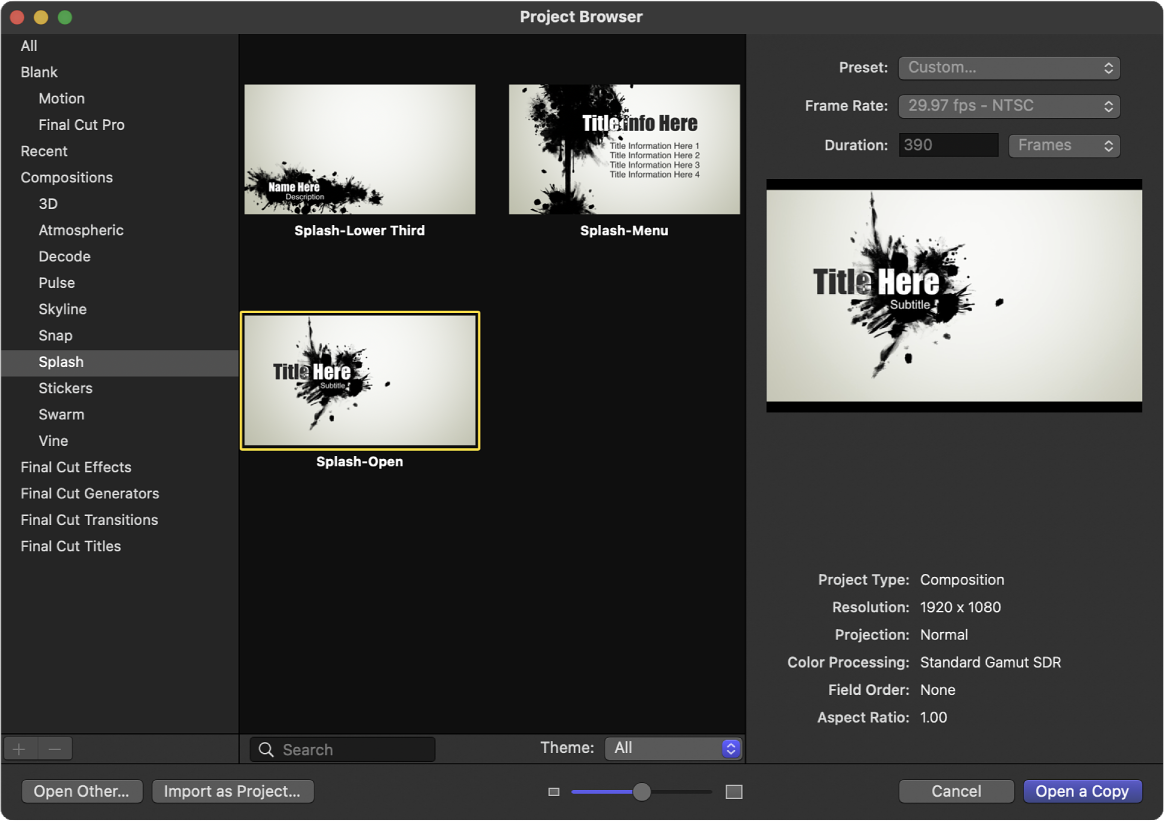Open the Frame Rate dropdown
Viewport: 1166px width, 822px height.
1009,106
